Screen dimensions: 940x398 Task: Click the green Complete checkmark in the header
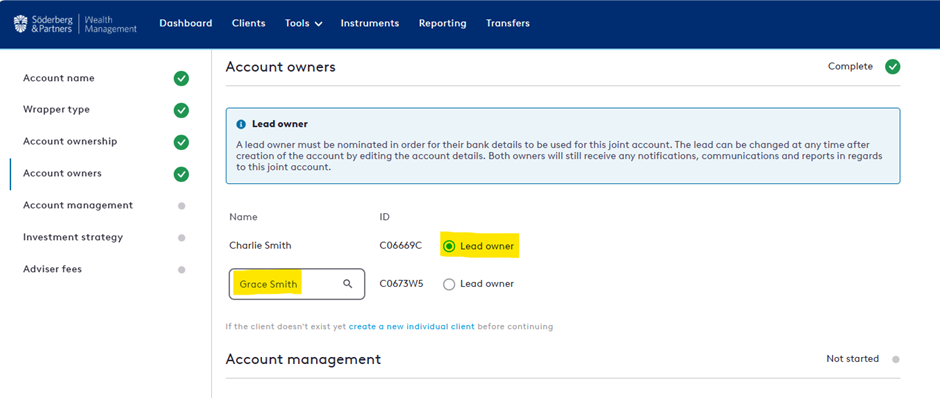click(x=893, y=67)
